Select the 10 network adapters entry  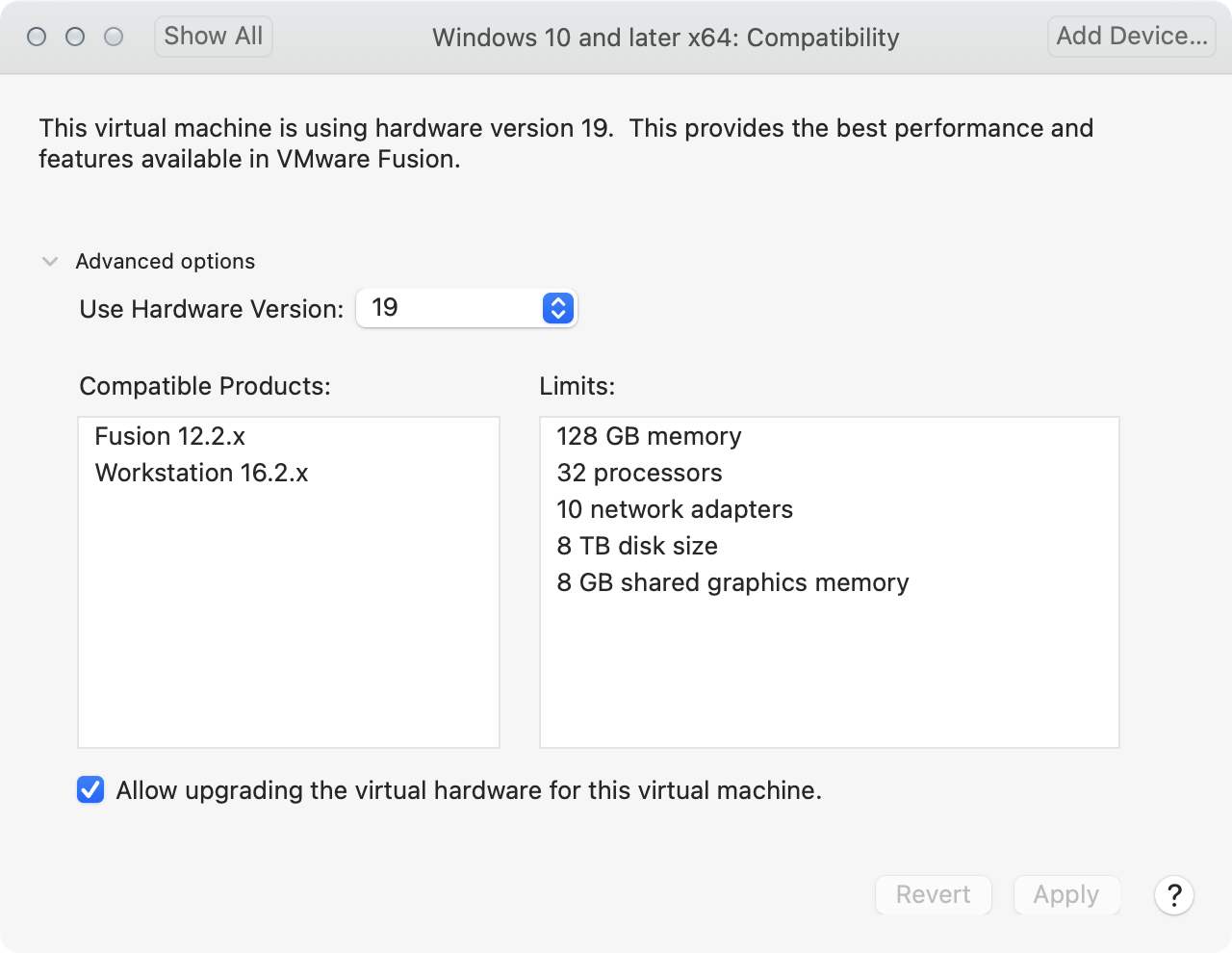[x=675, y=509]
